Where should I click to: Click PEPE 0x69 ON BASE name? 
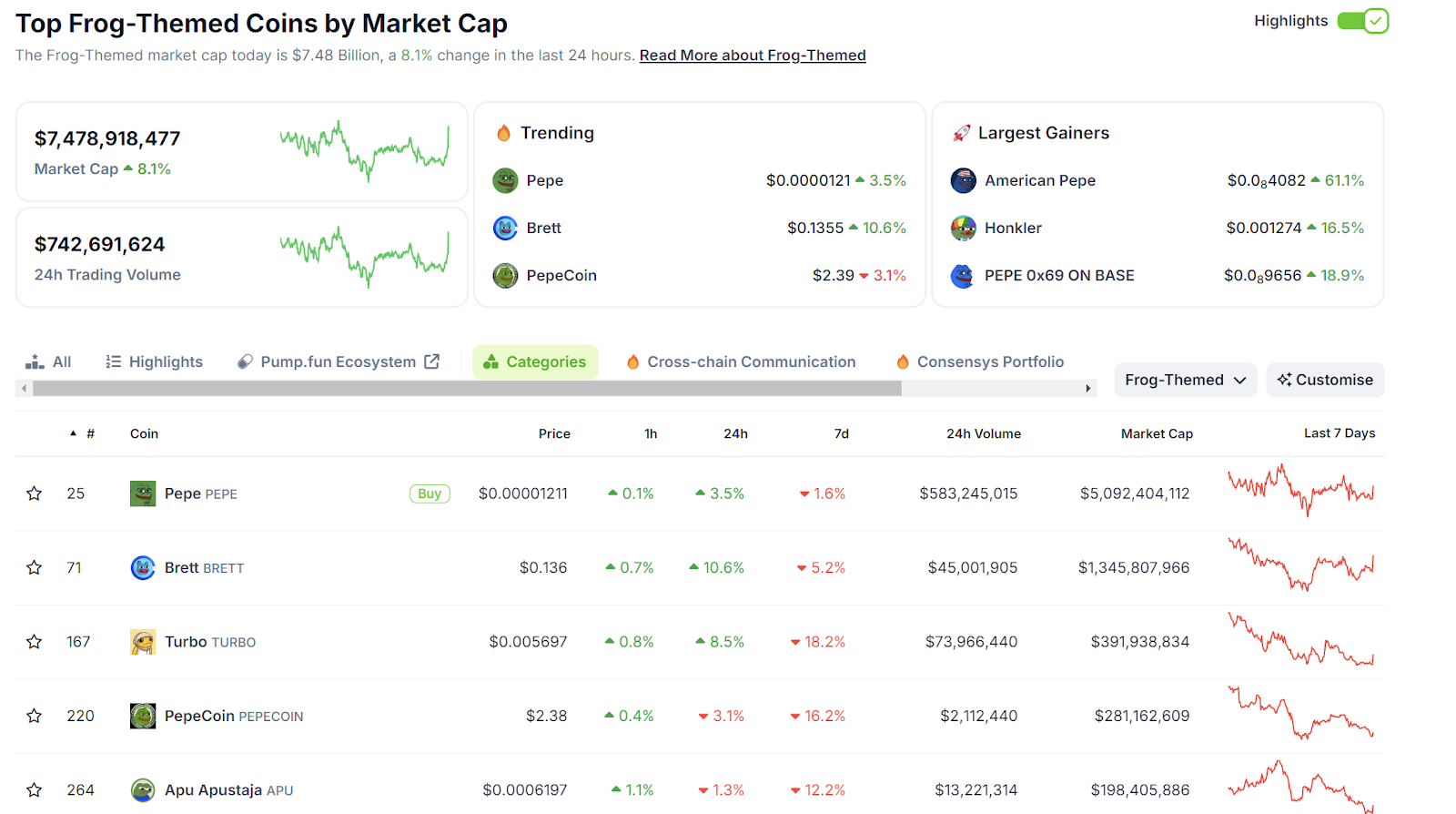coord(1059,275)
